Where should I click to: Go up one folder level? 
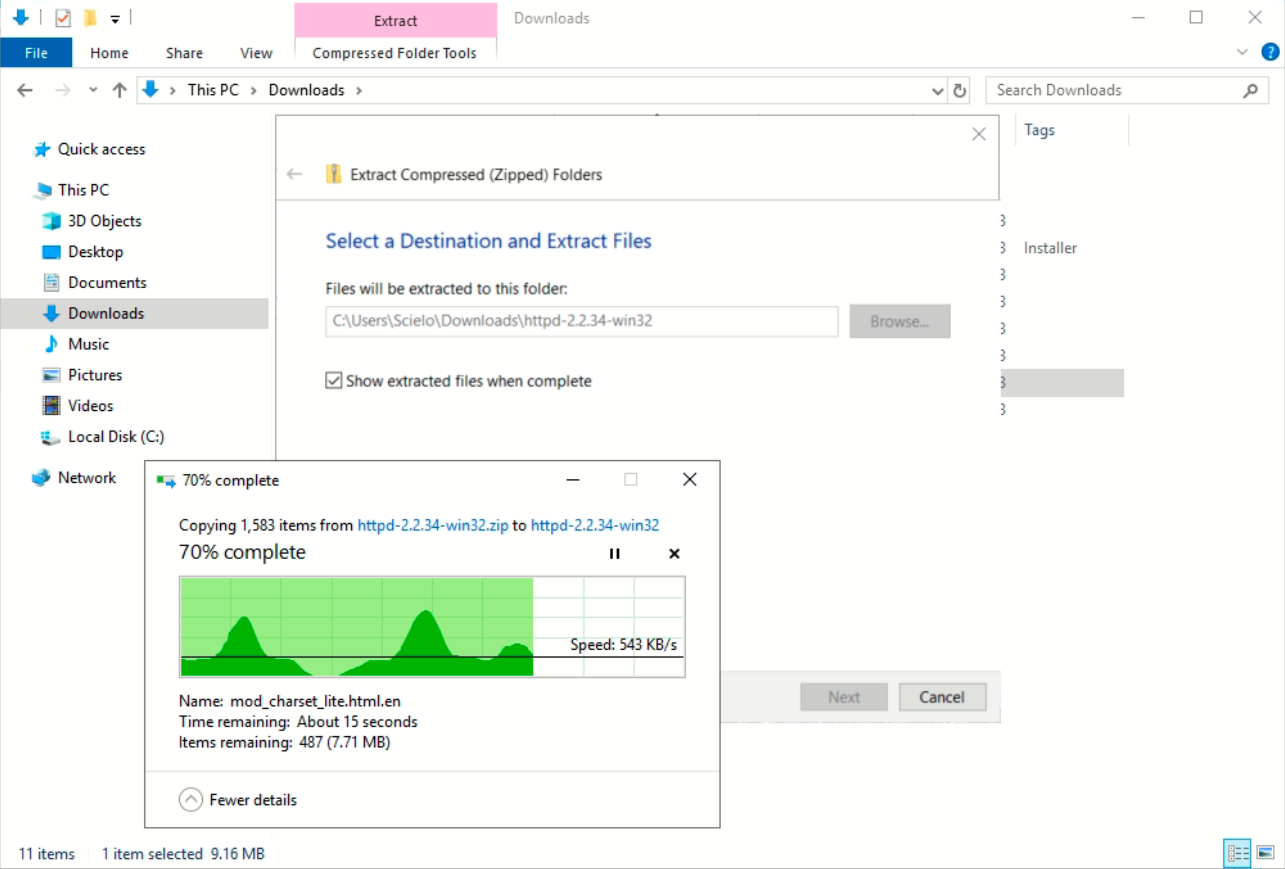(120, 91)
